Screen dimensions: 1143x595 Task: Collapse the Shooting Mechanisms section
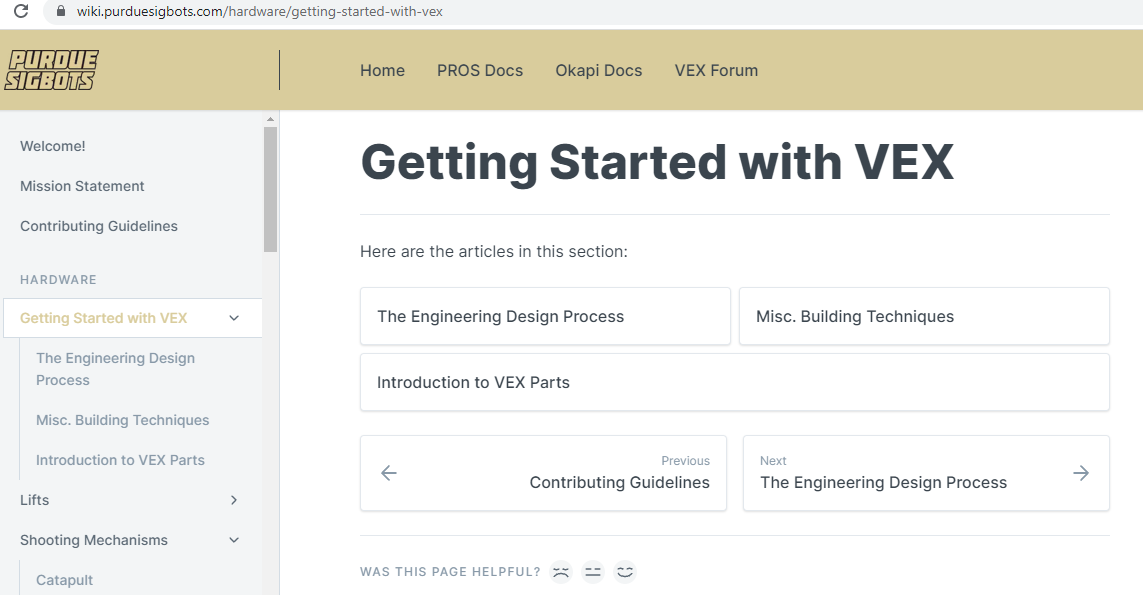[234, 540]
